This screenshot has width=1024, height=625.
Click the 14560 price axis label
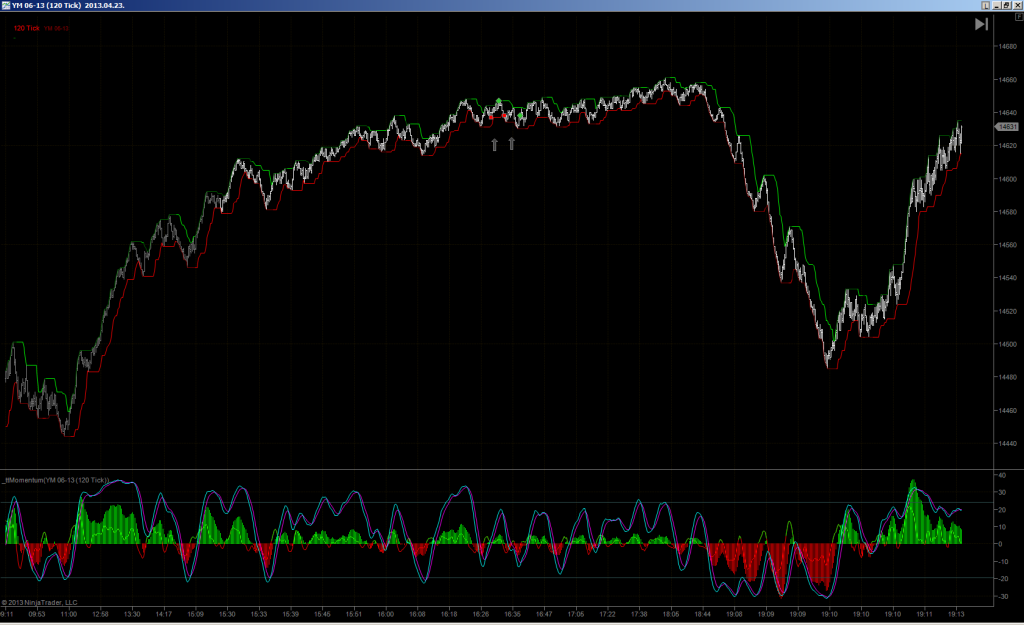[1007, 245]
